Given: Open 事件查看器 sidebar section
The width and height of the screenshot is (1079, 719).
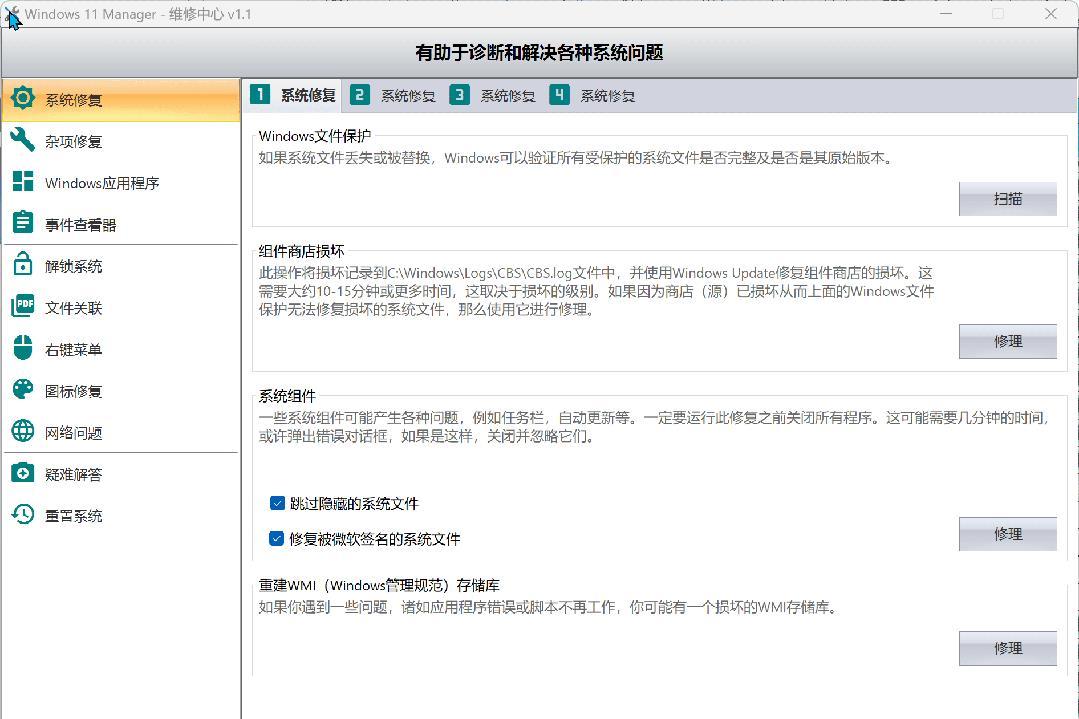Looking at the screenshot, I should pyautogui.click(x=121, y=224).
